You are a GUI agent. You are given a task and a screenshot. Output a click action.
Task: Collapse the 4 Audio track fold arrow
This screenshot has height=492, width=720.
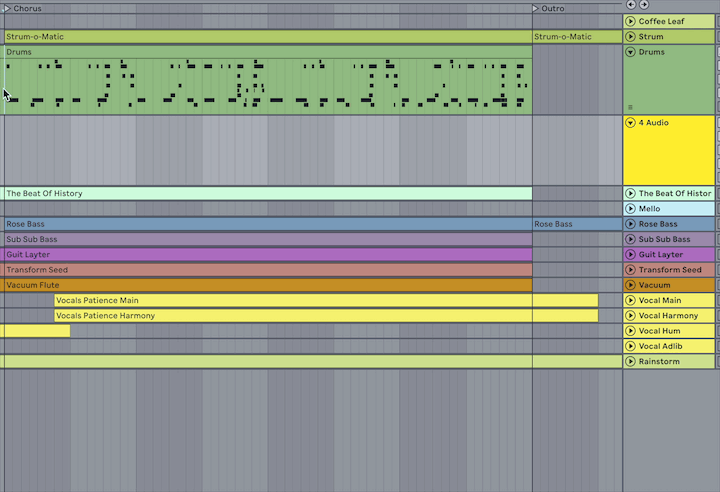point(631,123)
